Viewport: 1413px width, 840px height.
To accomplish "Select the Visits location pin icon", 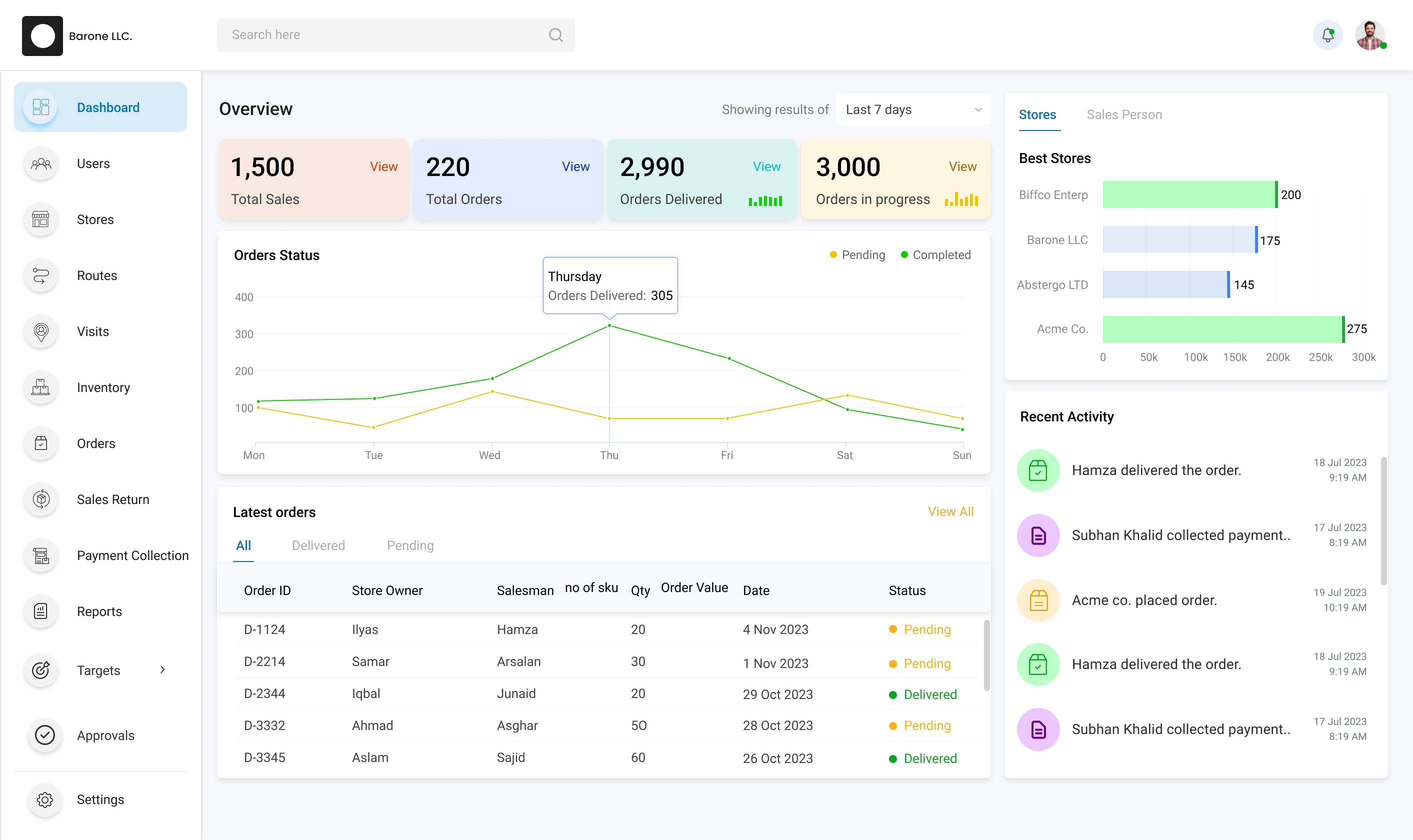I will point(40,331).
